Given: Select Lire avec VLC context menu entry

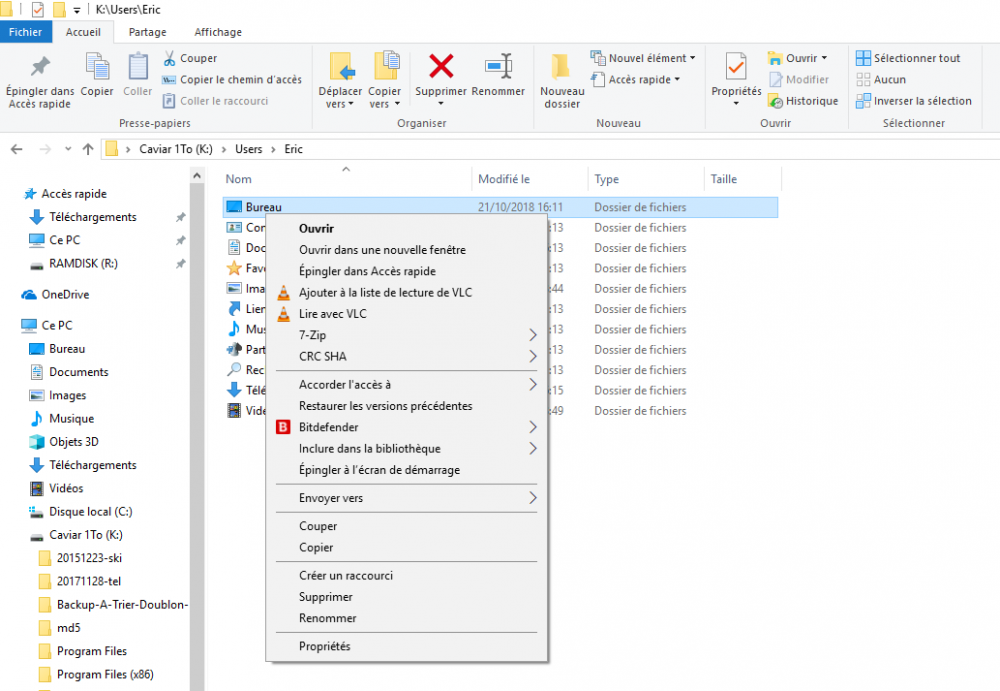Looking at the screenshot, I should click(332, 314).
